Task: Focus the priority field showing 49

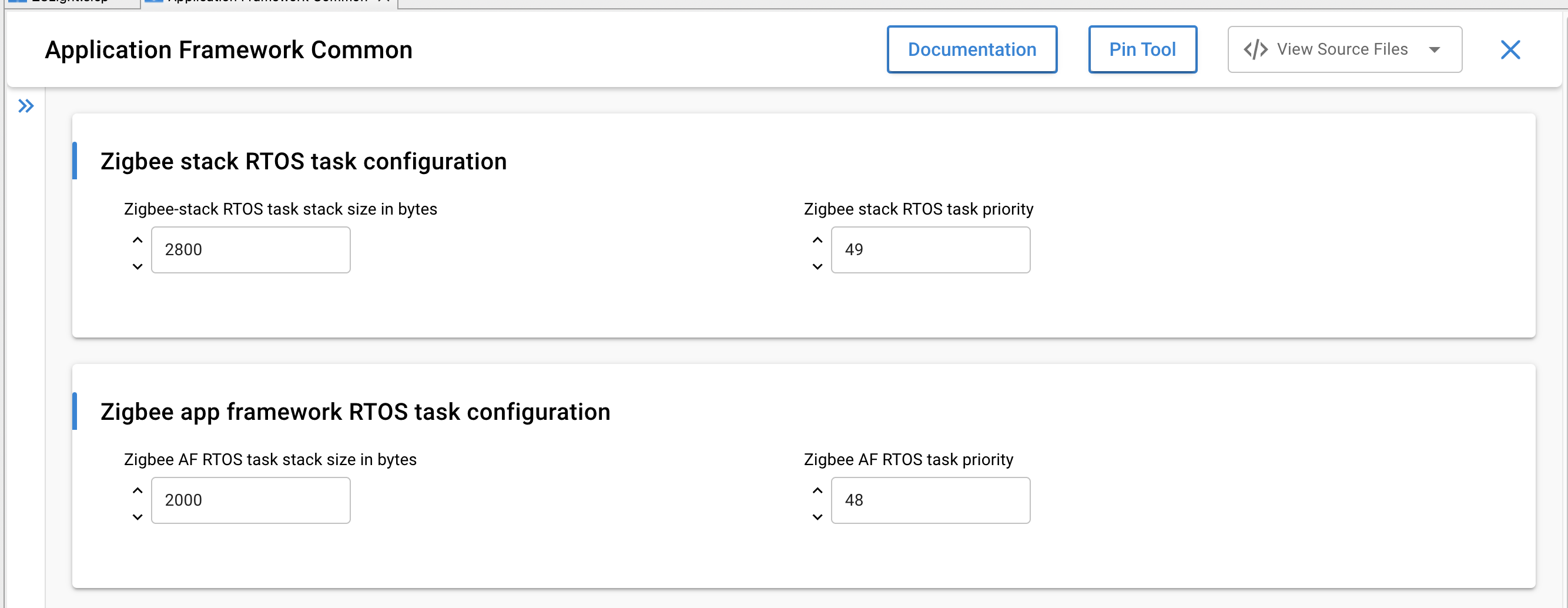Action: (930, 250)
